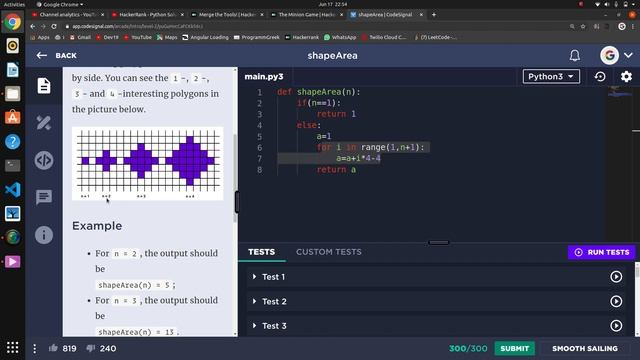Click the notifications bell icon
640x360 pixels.
coord(575,56)
